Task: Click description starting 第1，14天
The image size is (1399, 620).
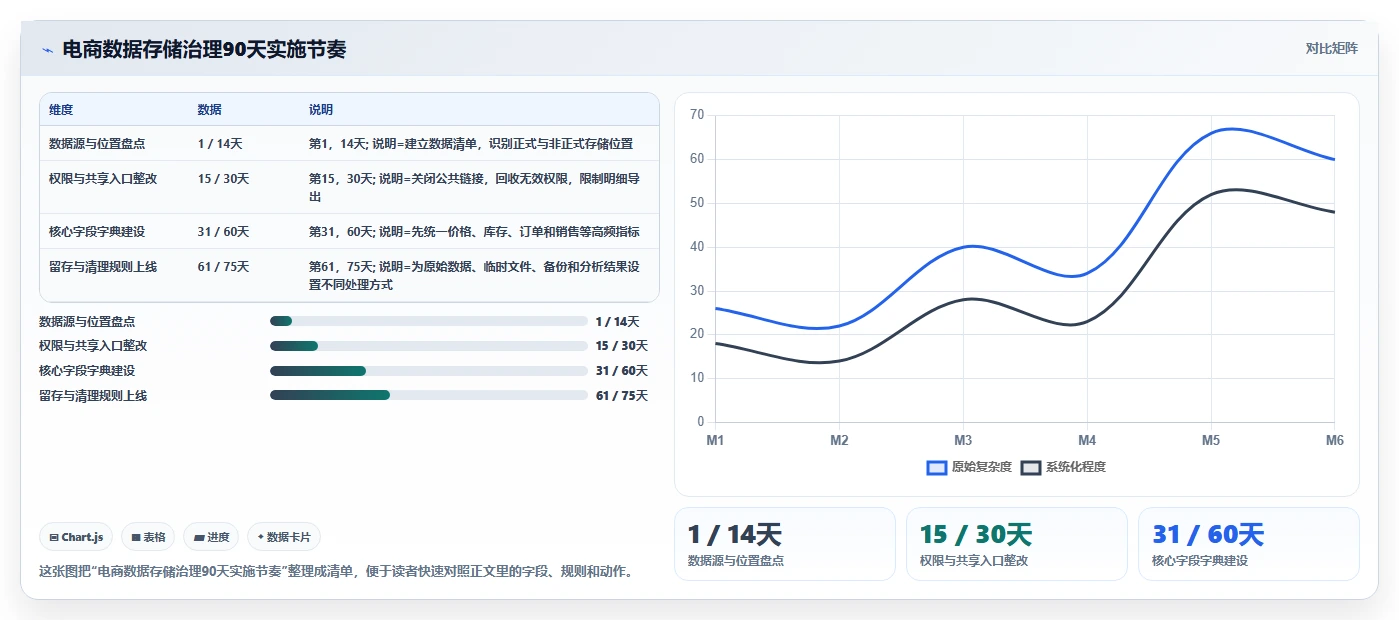Action: [471, 143]
